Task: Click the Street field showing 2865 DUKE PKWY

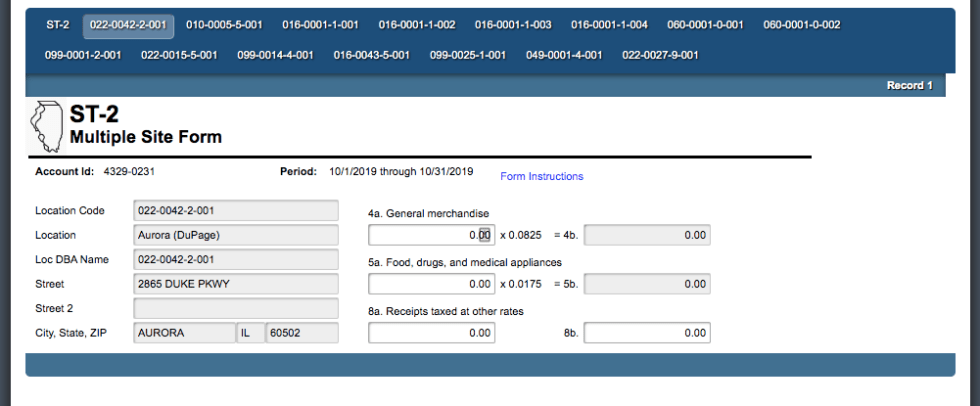Action: (235, 284)
